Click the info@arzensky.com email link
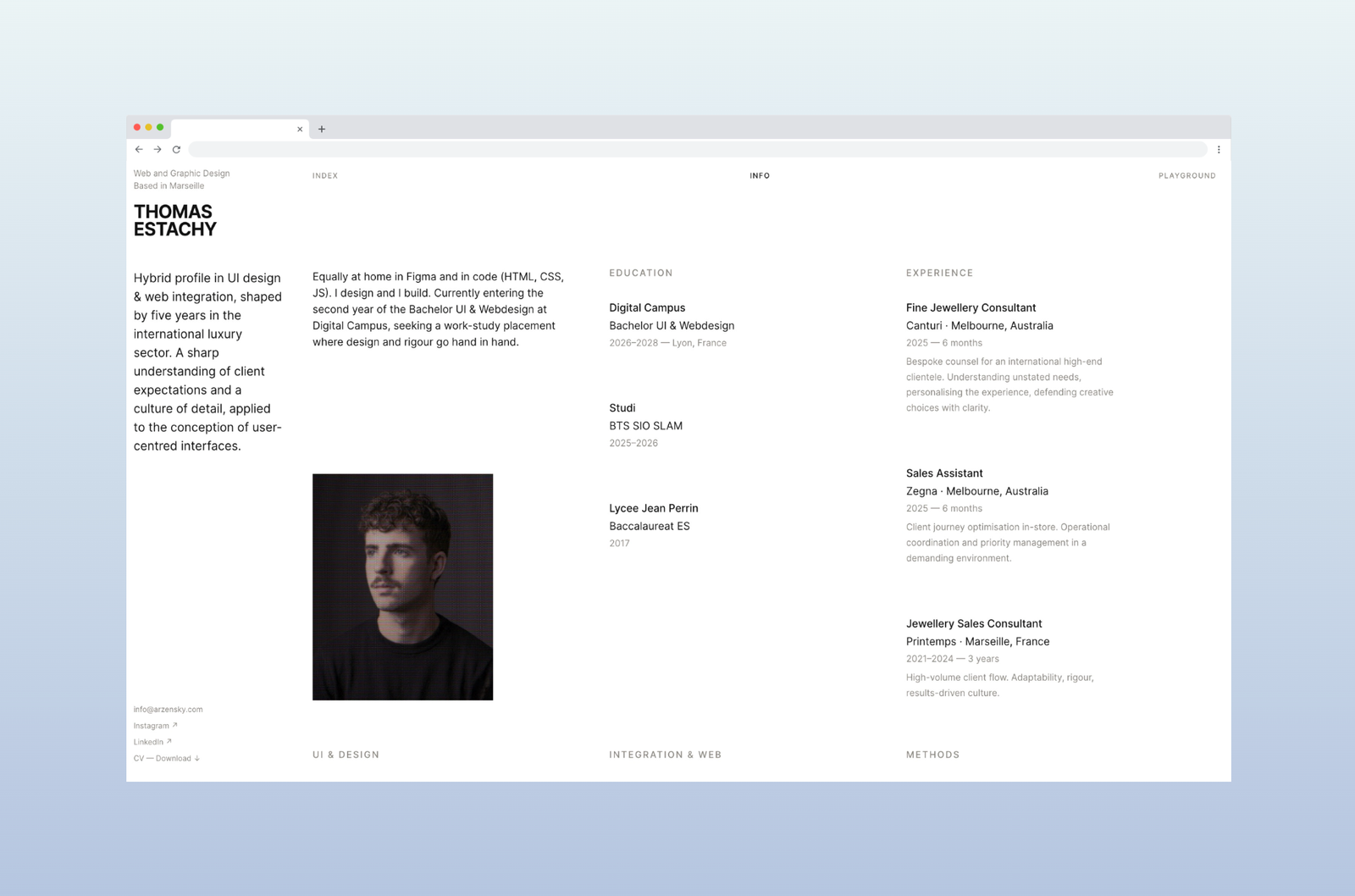 167,709
